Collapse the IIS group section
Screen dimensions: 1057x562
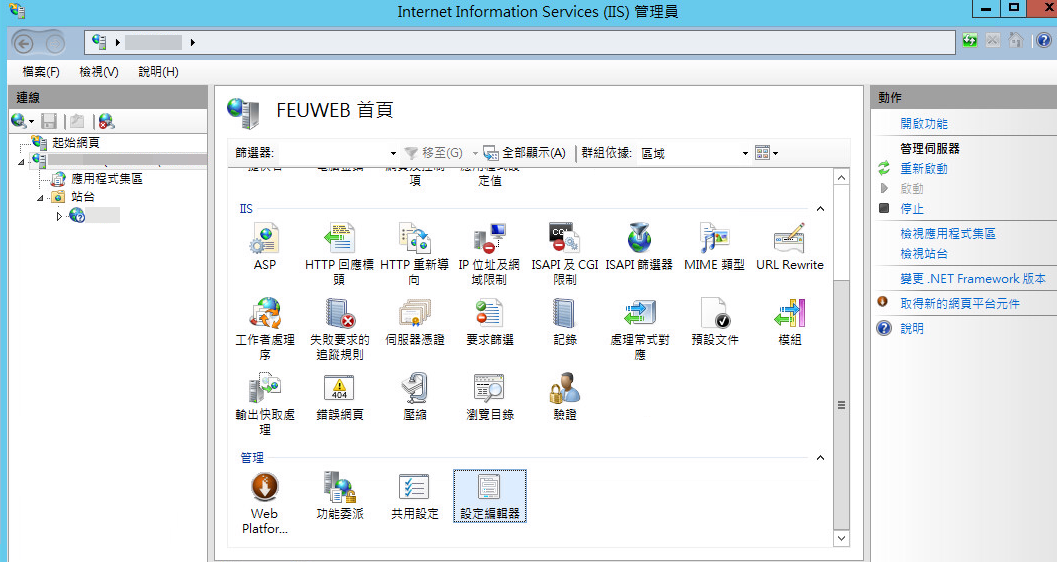click(820, 209)
